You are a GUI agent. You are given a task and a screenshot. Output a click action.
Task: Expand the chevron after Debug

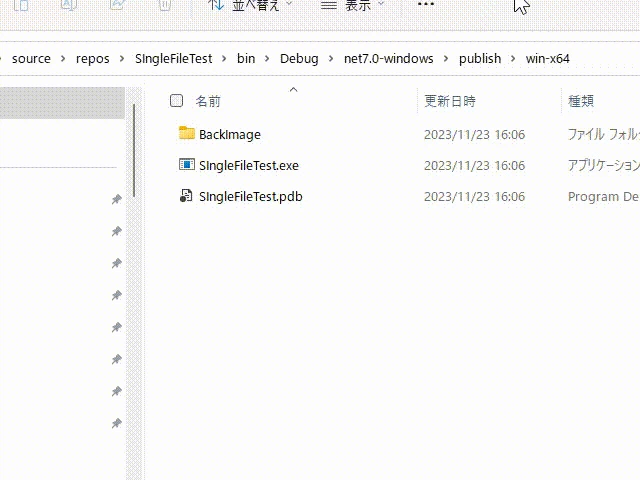click(331, 59)
